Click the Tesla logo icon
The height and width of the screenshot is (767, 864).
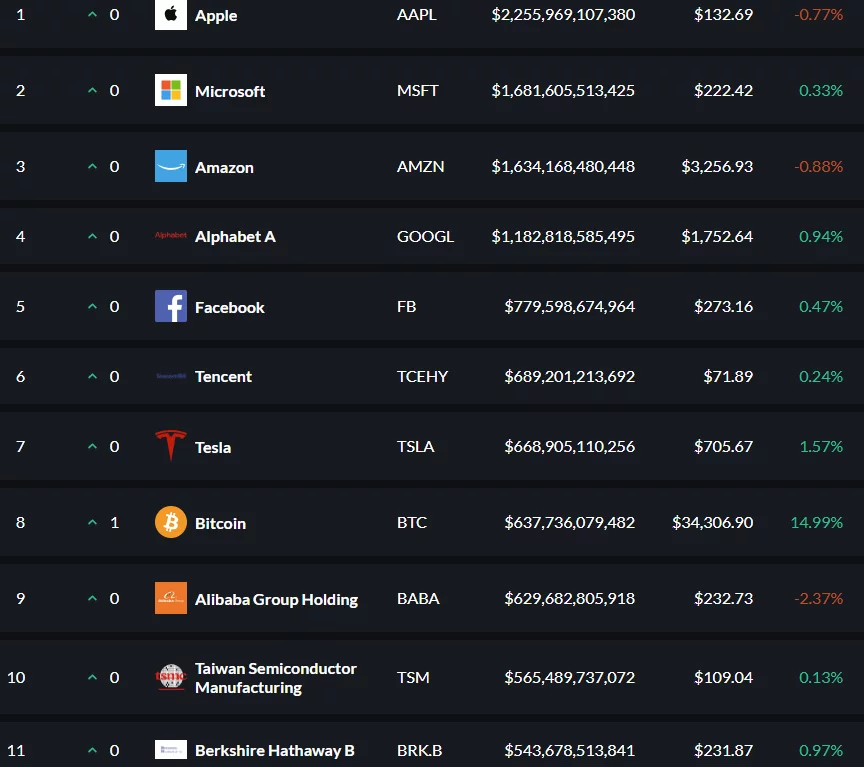pos(170,446)
